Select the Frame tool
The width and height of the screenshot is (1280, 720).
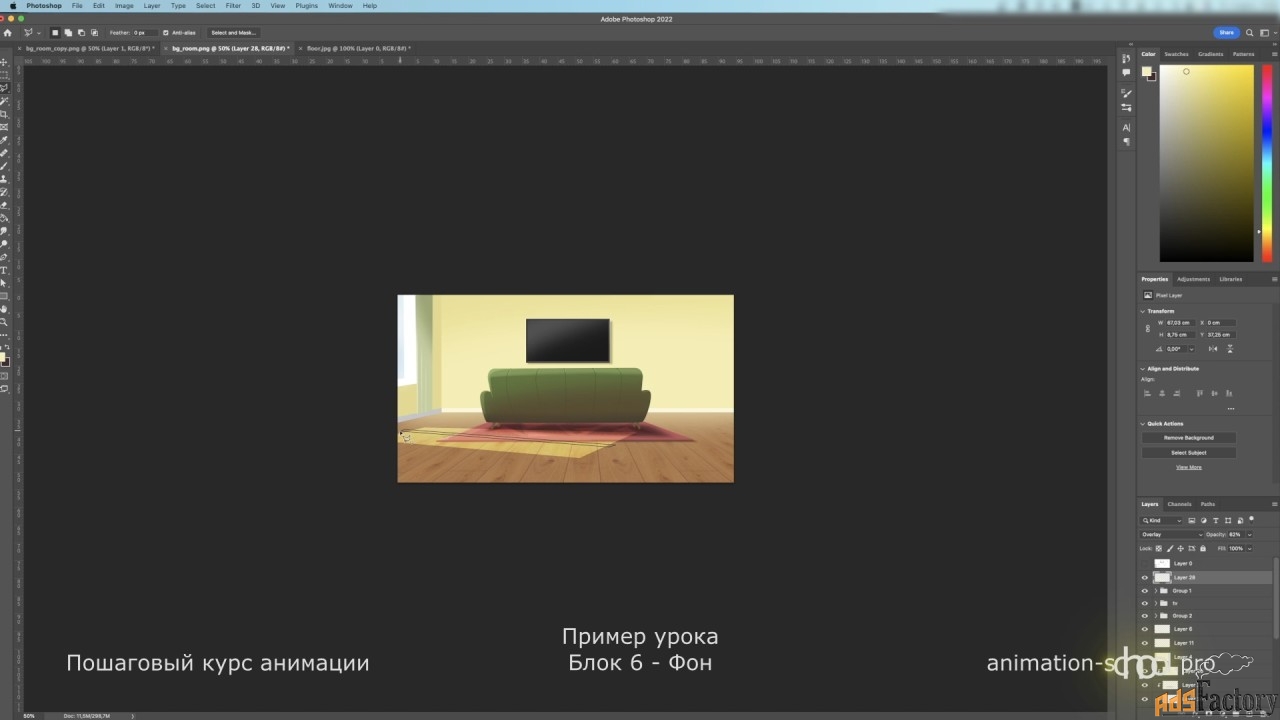4,126
